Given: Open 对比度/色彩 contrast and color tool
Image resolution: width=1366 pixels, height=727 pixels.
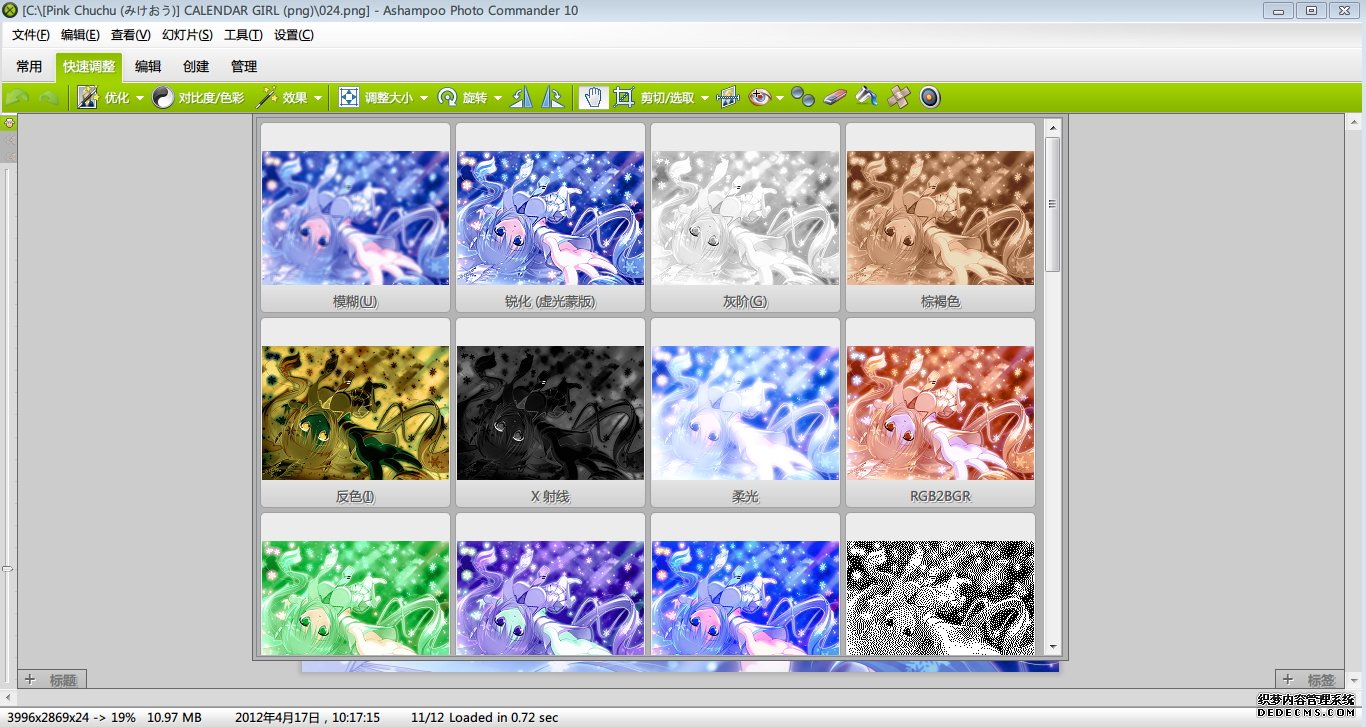Looking at the screenshot, I should coord(198,97).
